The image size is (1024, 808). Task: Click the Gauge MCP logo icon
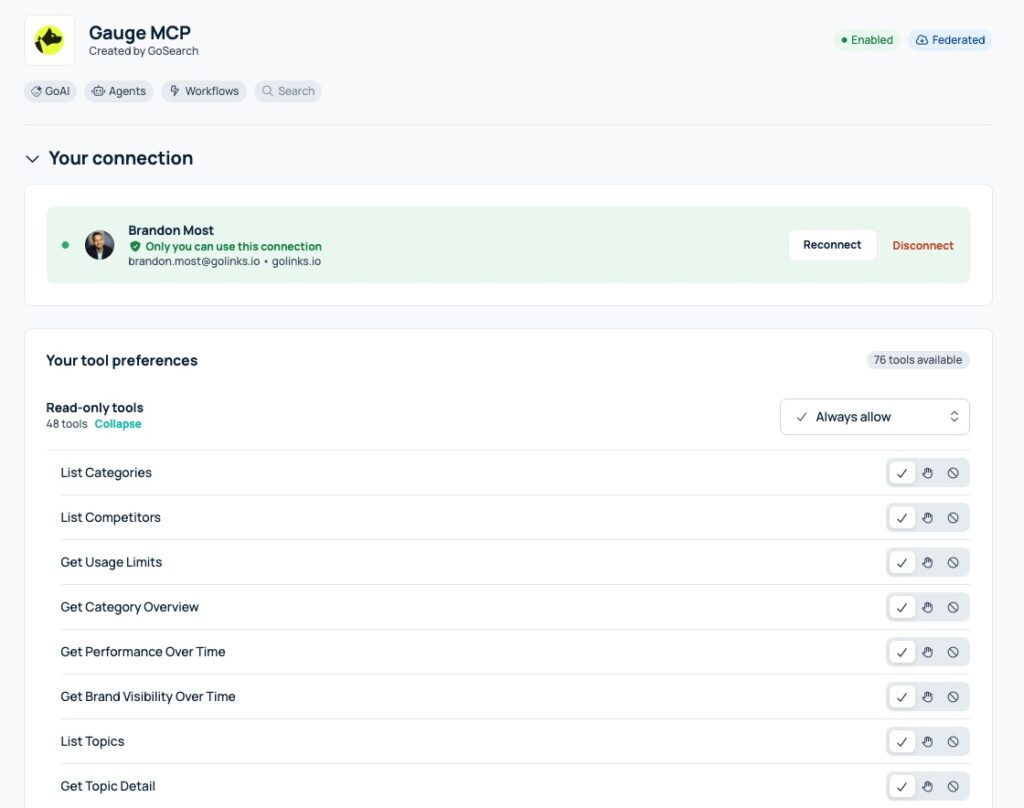[50, 40]
